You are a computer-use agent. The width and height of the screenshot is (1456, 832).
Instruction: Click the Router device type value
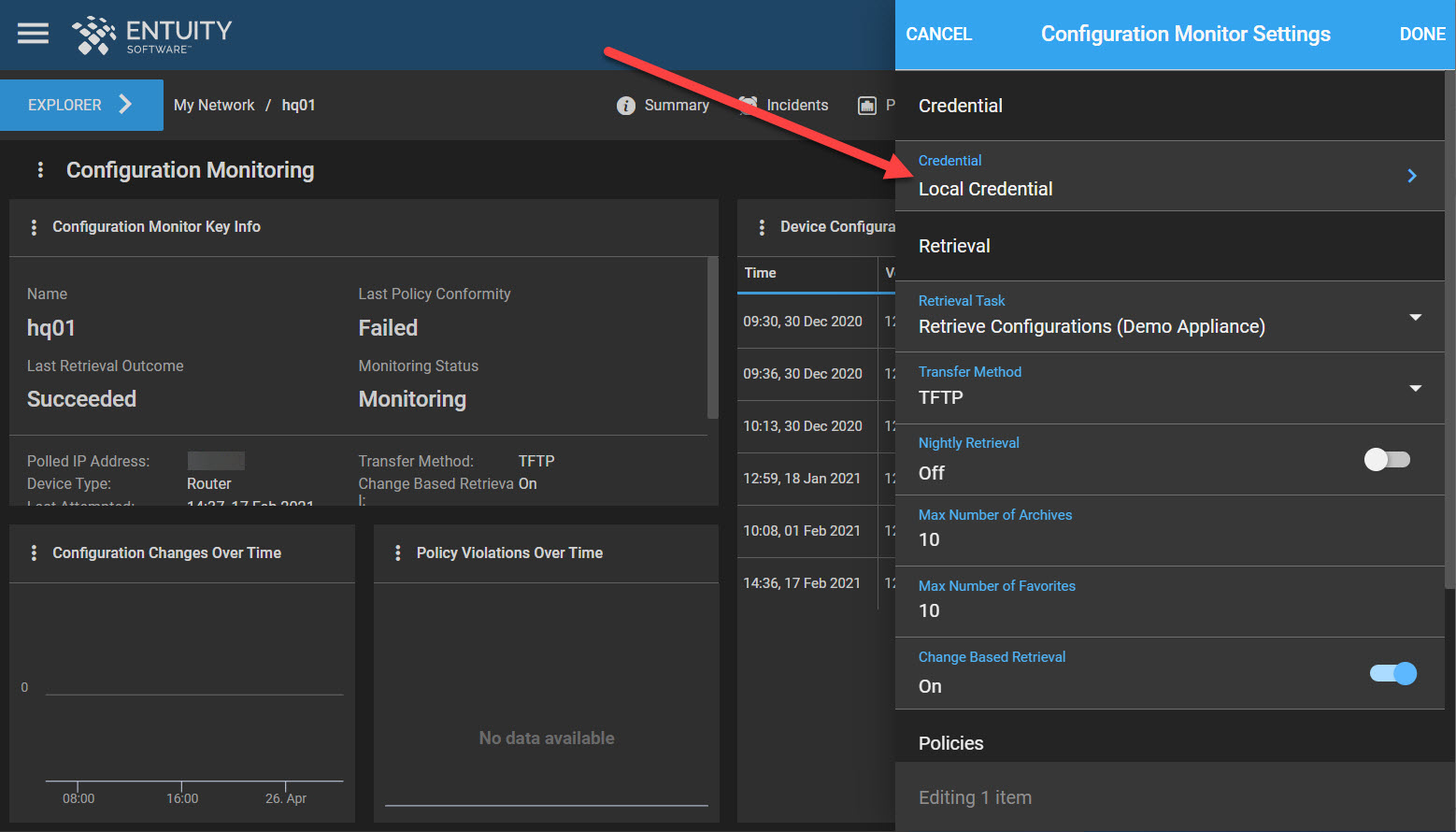[209, 484]
